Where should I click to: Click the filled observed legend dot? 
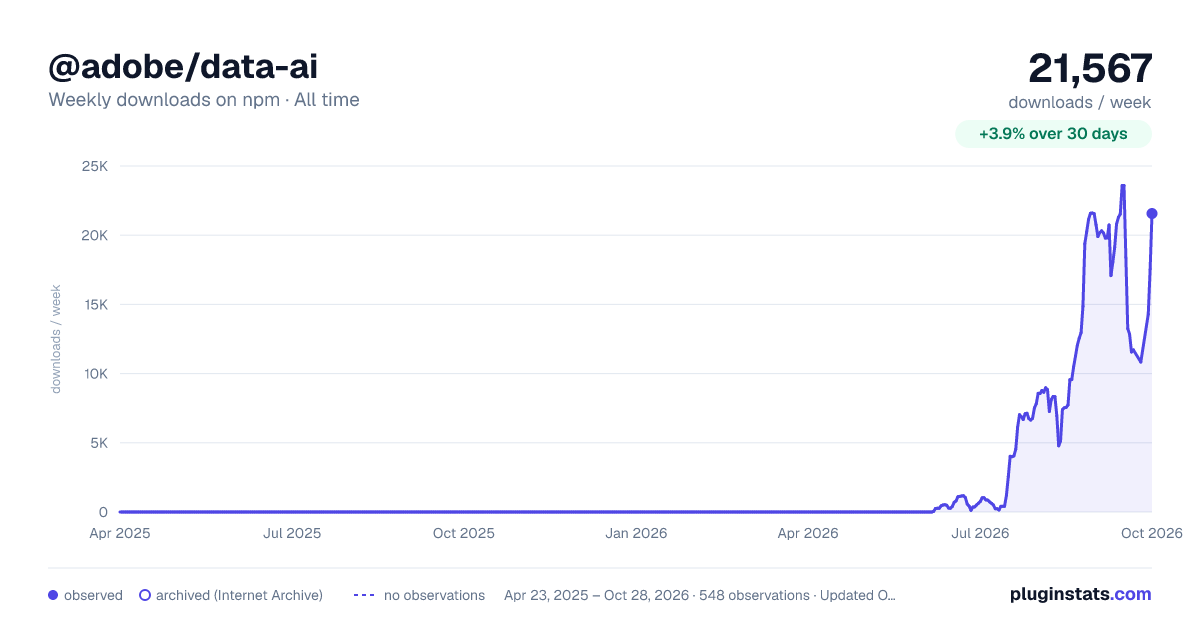pos(53,595)
